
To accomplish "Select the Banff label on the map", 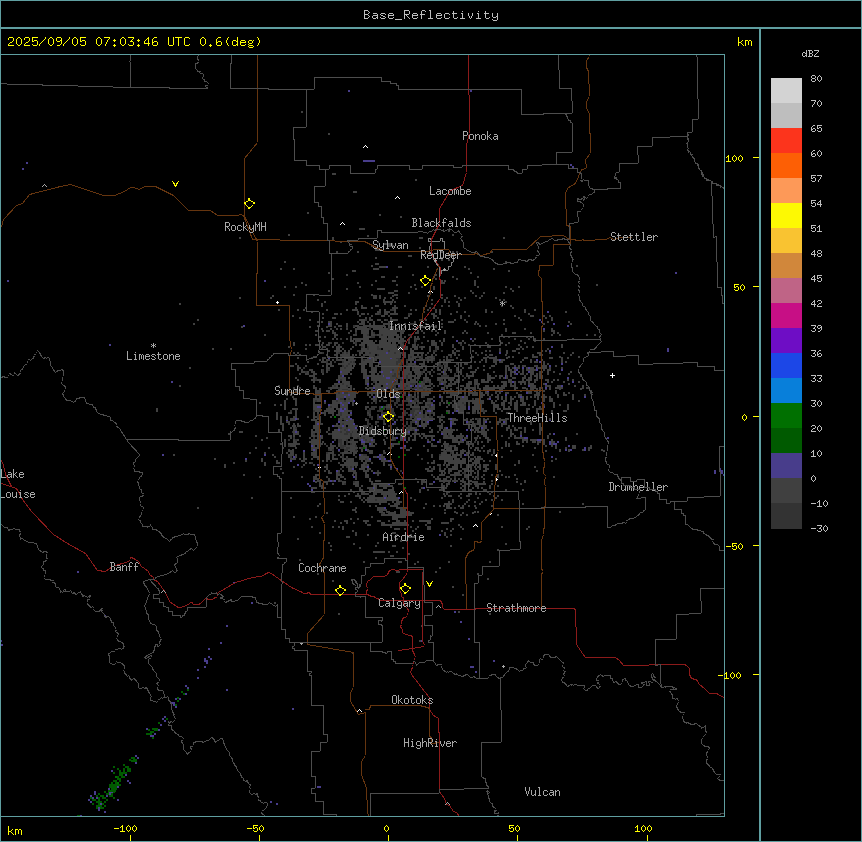I will [124, 567].
